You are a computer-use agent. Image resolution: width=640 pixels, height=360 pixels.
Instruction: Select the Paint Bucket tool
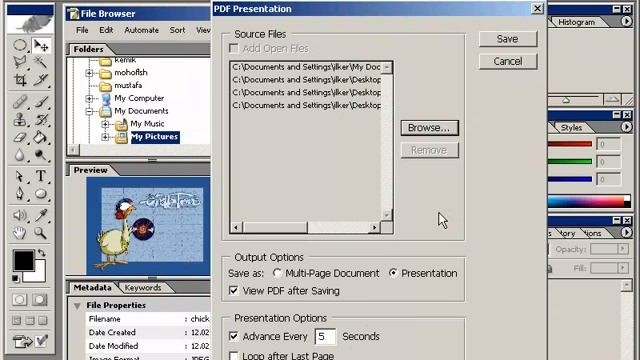41,137
